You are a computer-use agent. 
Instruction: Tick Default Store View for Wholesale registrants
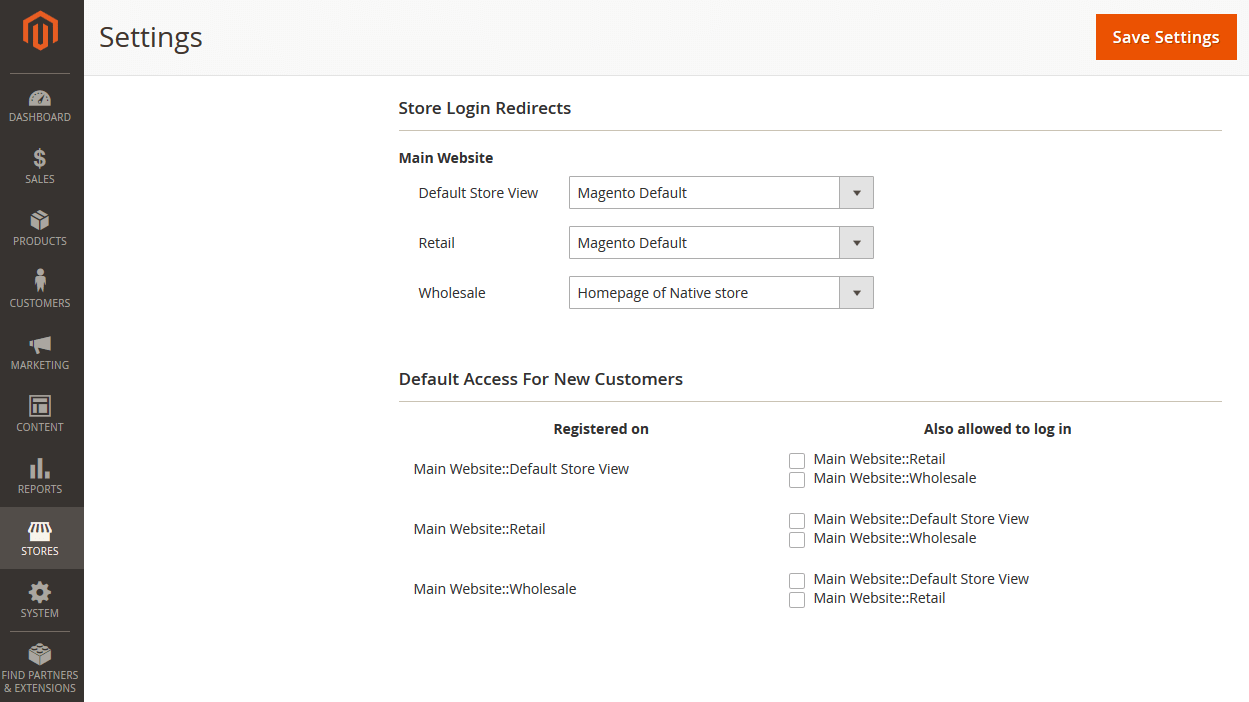[797, 581]
